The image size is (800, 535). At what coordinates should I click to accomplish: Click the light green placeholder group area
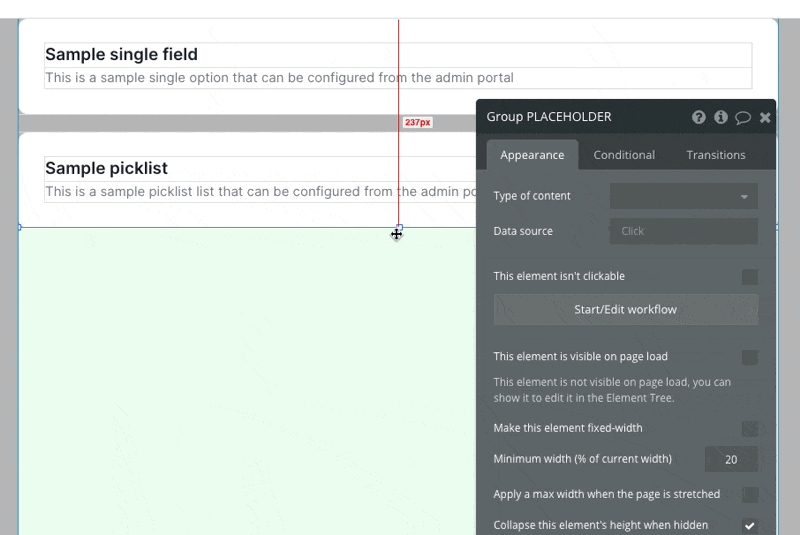(240, 380)
